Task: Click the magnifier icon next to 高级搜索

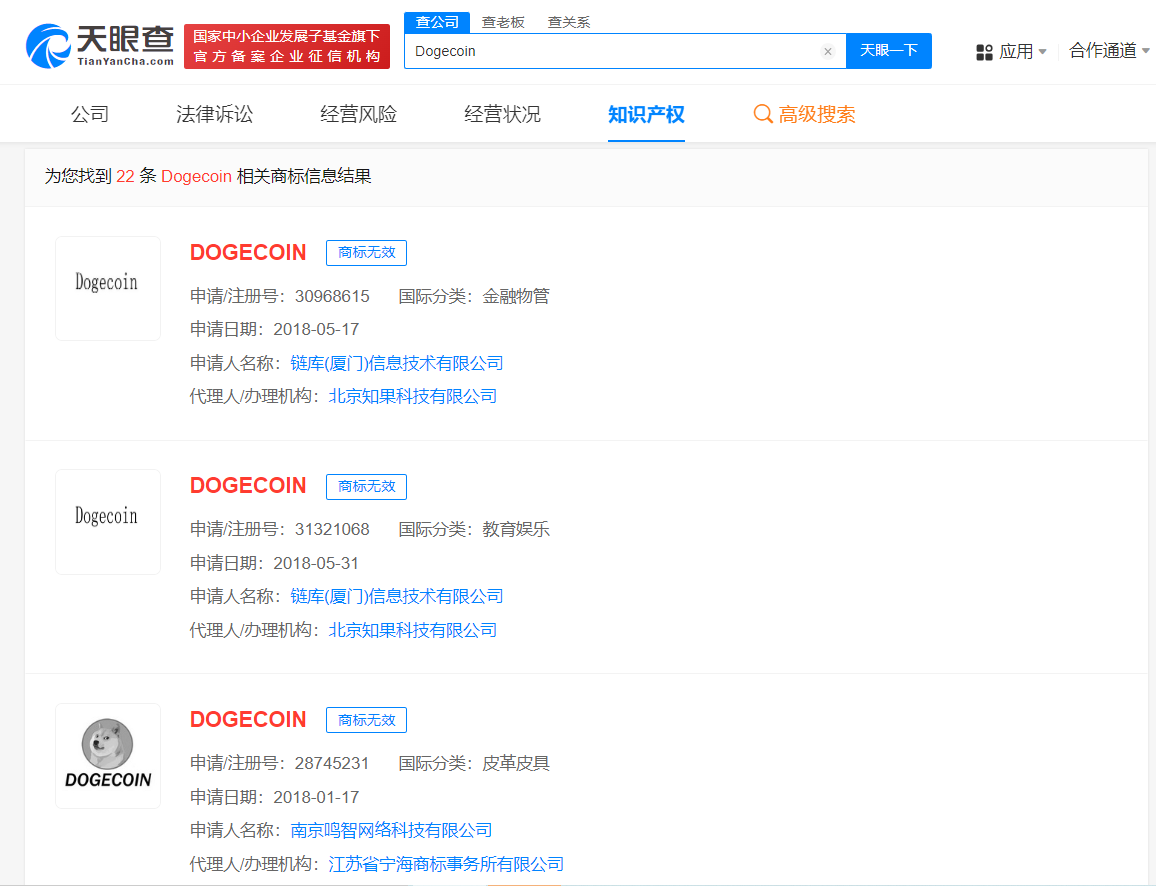Action: click(764, 114)
